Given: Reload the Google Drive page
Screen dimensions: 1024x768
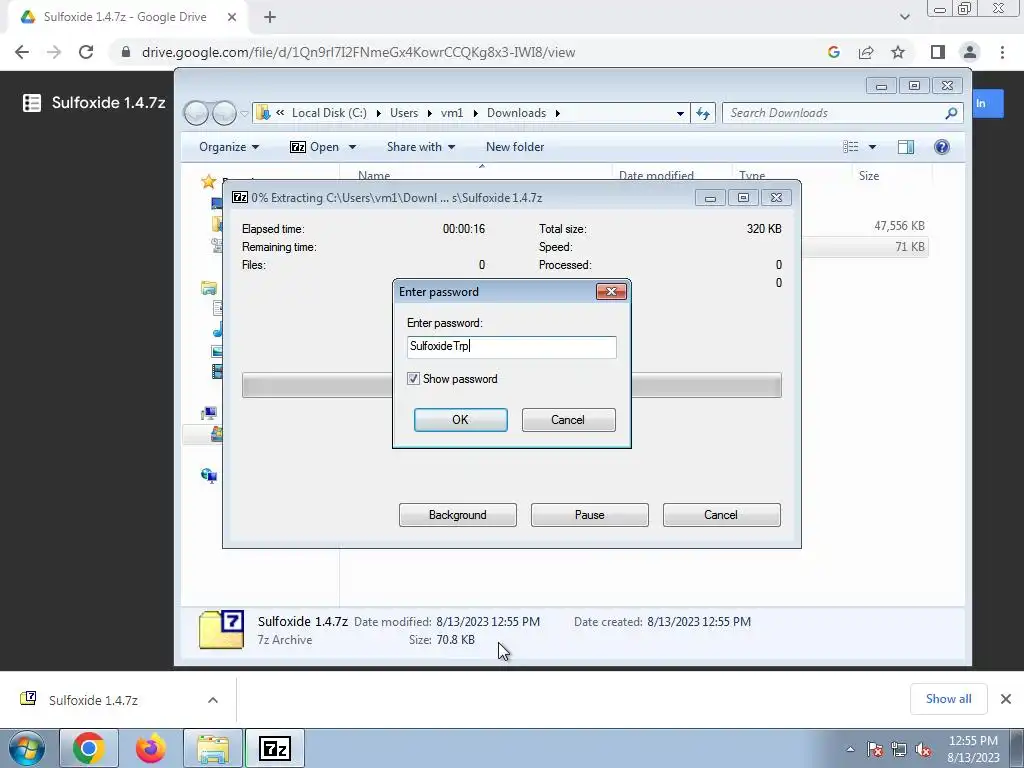Looking at the screenshot, I should [86, 52].
